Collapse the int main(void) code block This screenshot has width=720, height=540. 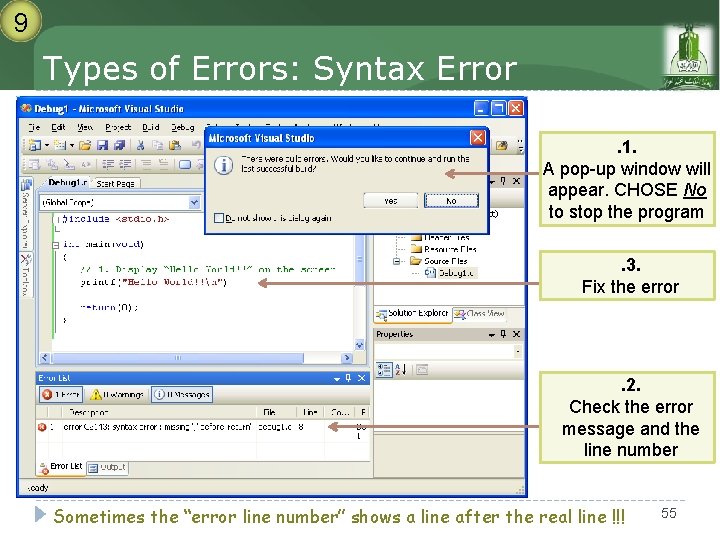tap(56, 245)
